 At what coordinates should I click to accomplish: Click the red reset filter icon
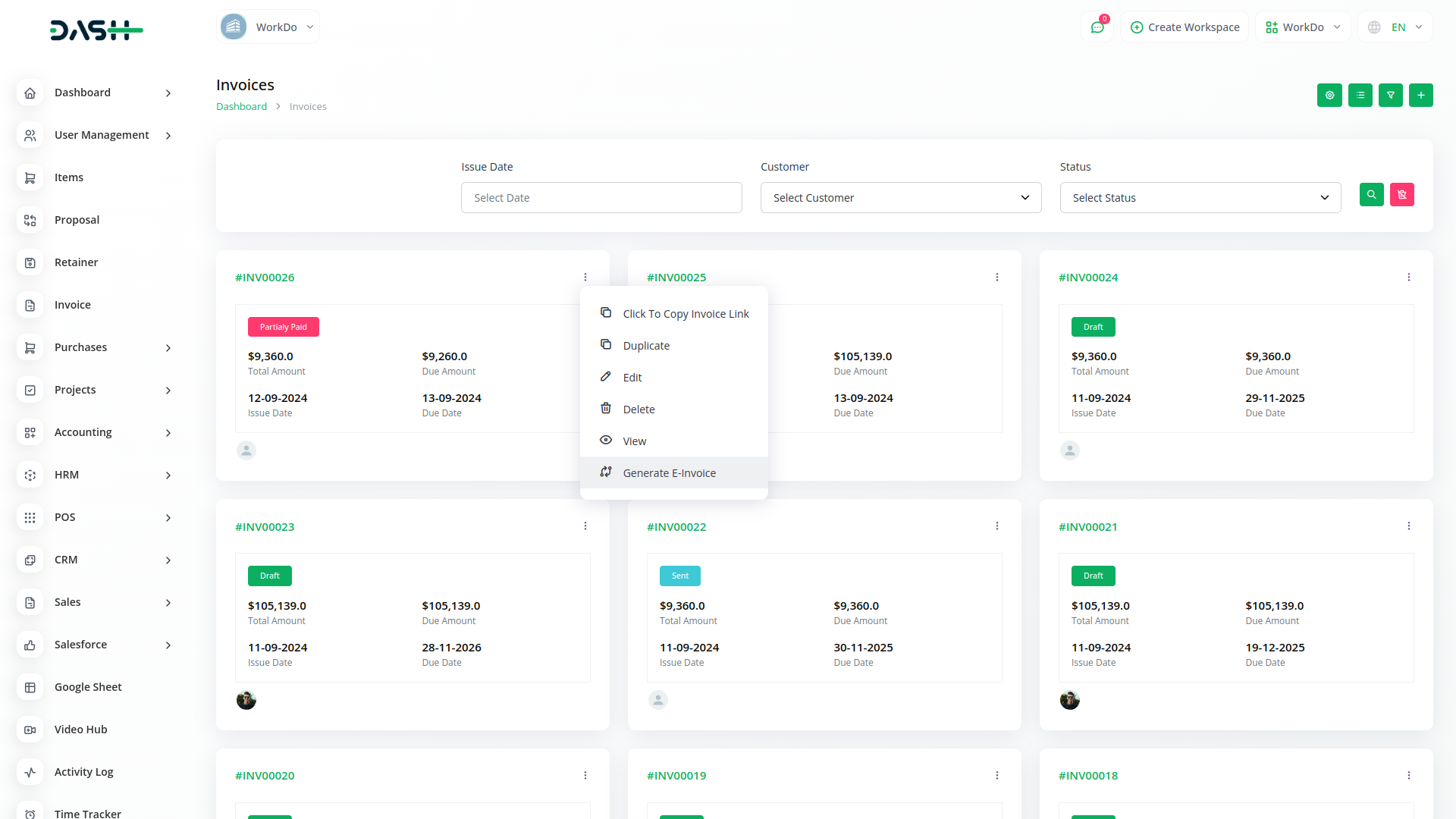(x=1401, y=195)
